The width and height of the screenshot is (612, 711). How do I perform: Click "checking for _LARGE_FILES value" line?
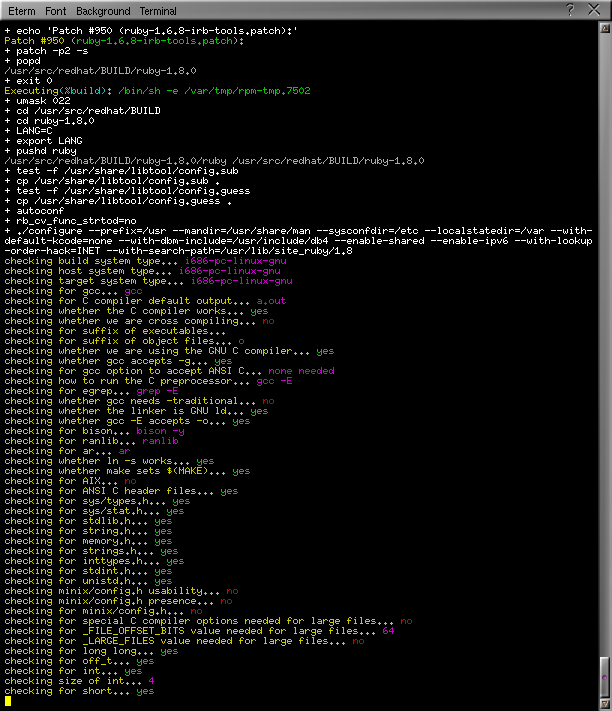(x=185, y=641)
